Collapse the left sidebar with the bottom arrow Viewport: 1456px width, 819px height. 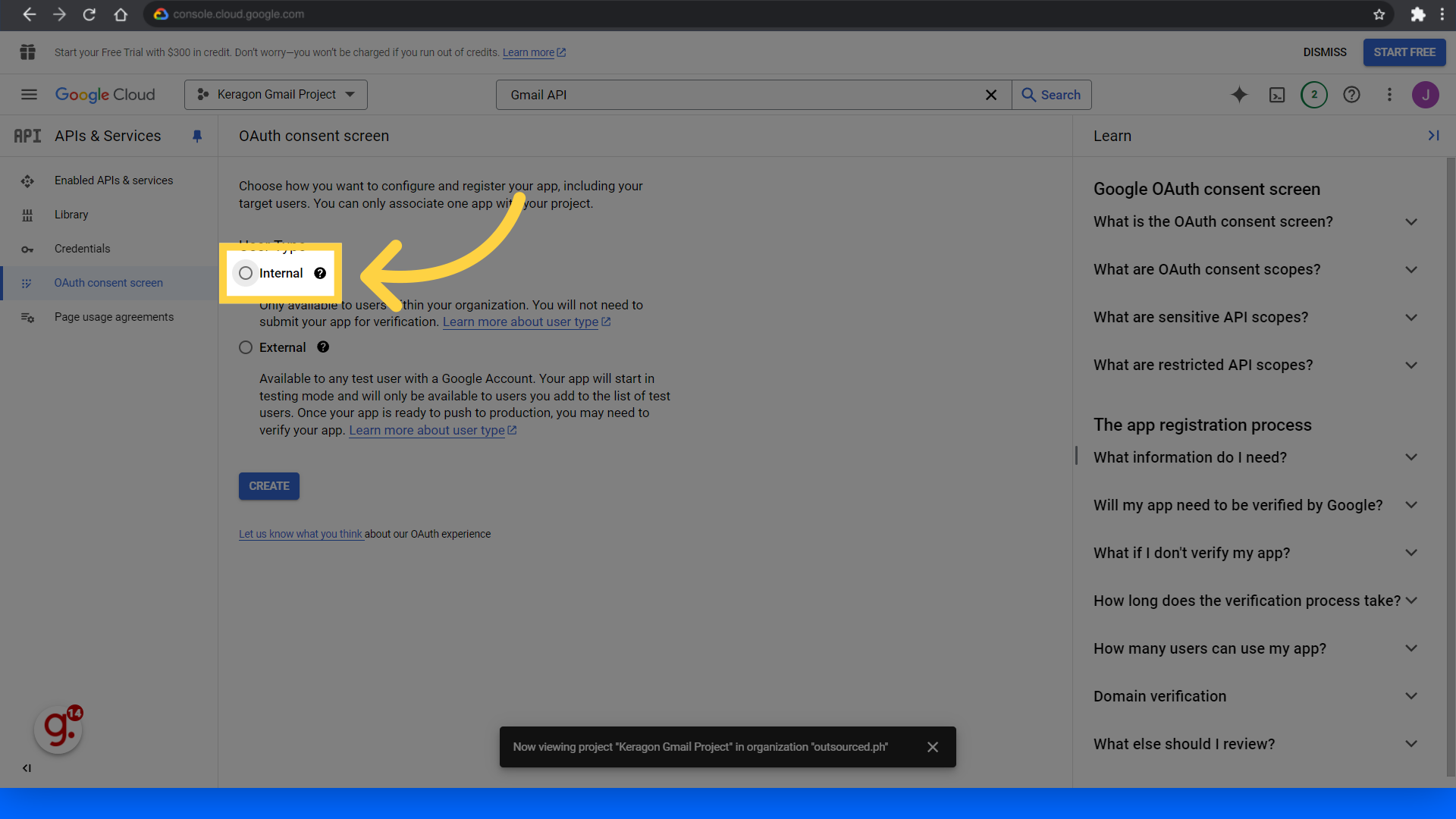tap(27, 768)
